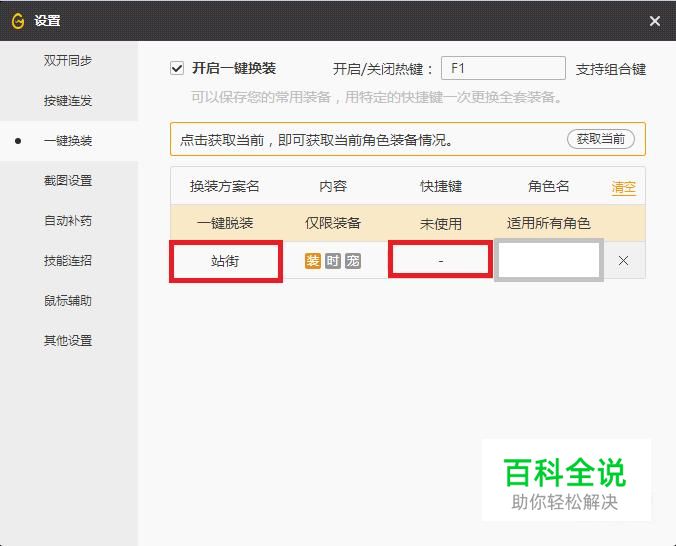Screen dimensions: 676x546
Task: Click role name field in 站街 row
Action: click(548, 260)
